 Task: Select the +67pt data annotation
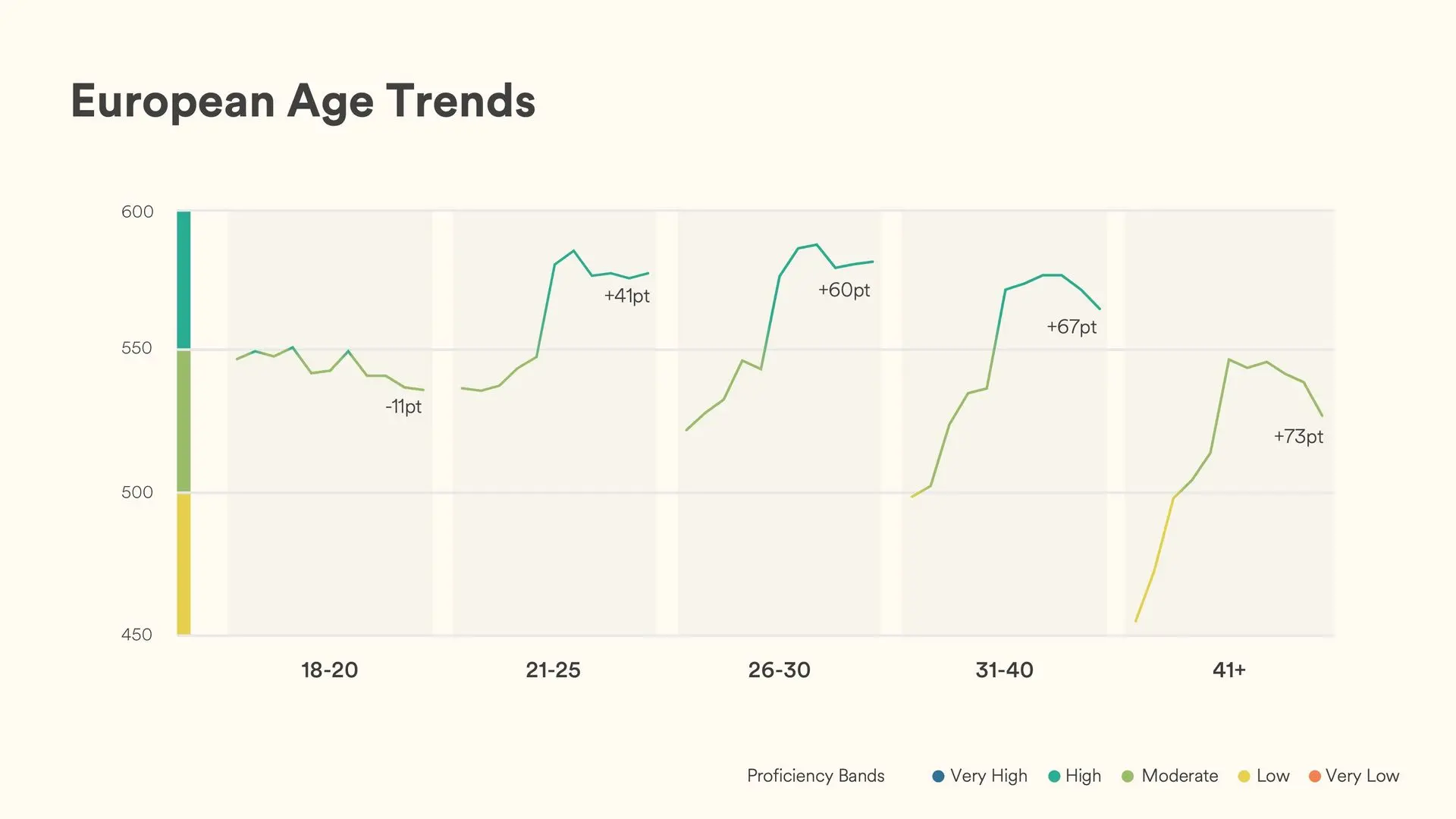[1072, 327]
